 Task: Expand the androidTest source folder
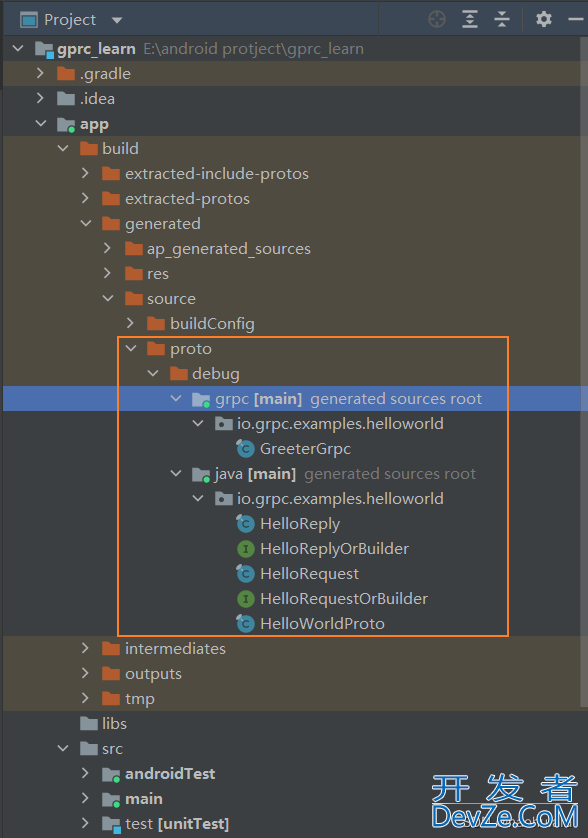(85, 773)
